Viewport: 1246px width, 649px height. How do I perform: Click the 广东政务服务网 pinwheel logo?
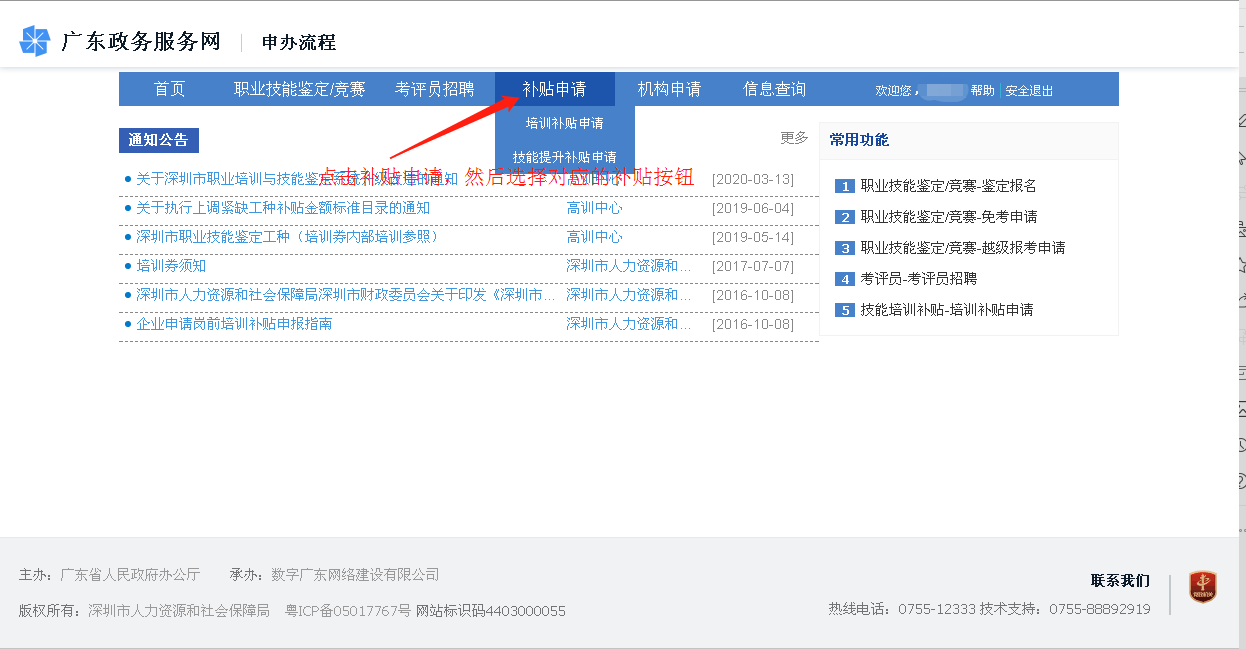point(35,42)
